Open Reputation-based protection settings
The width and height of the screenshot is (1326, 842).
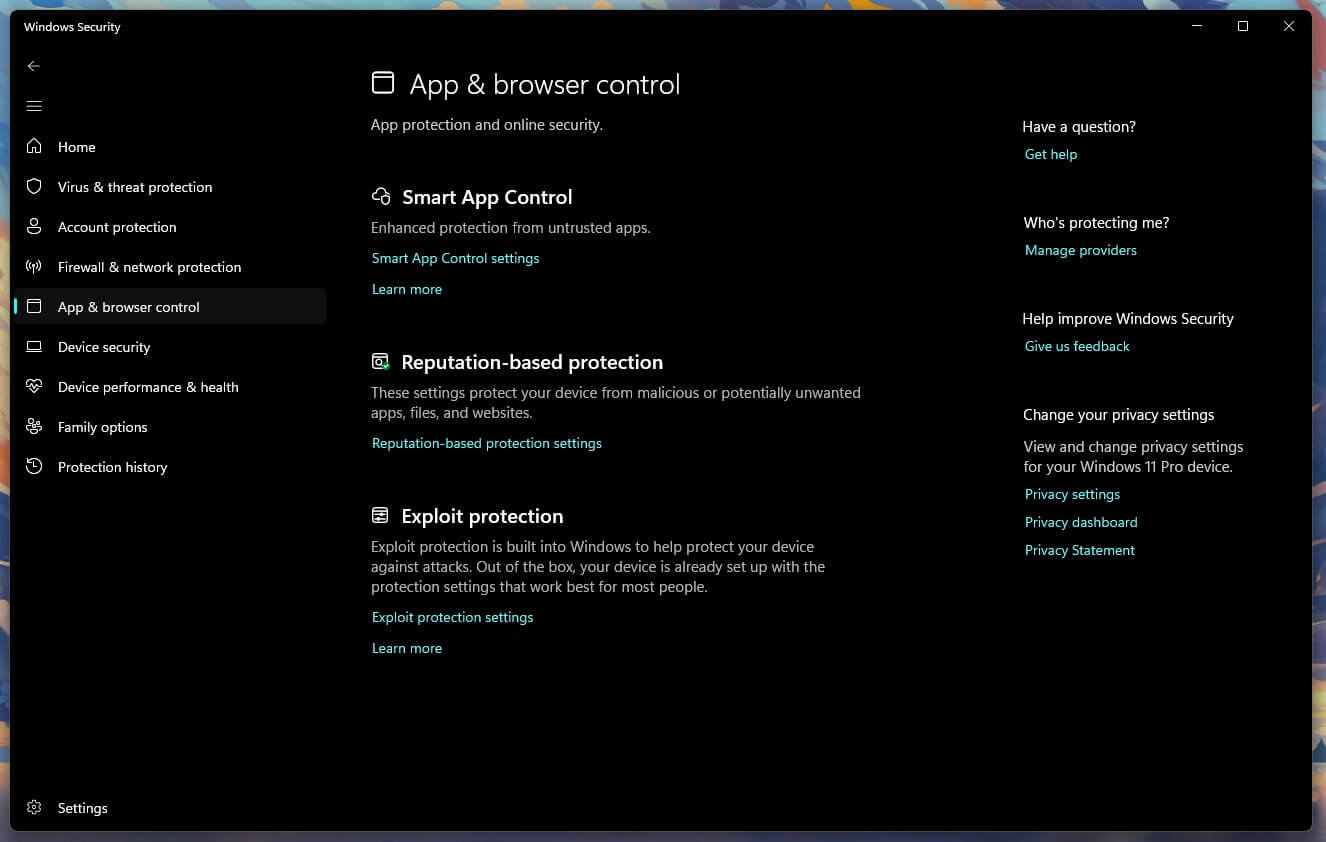pos(487,443)
